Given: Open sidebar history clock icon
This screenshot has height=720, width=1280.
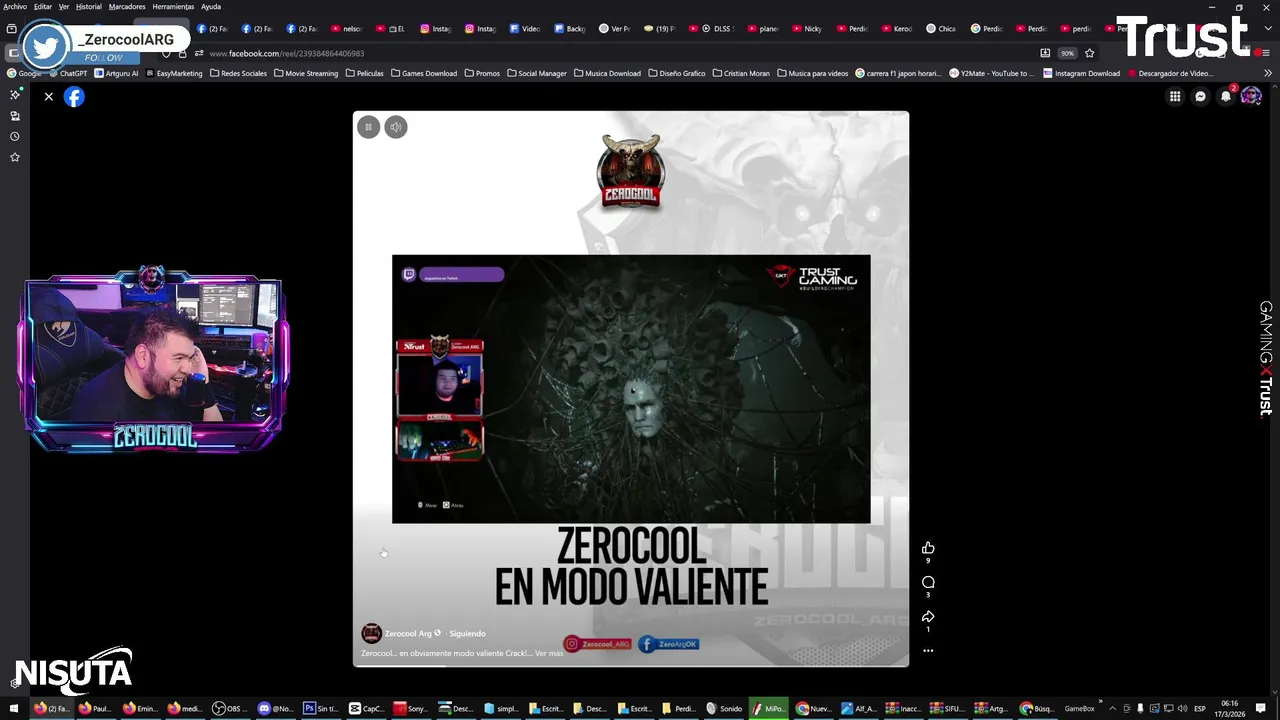Looking at the screenshot, I should [x=15, y=136].
